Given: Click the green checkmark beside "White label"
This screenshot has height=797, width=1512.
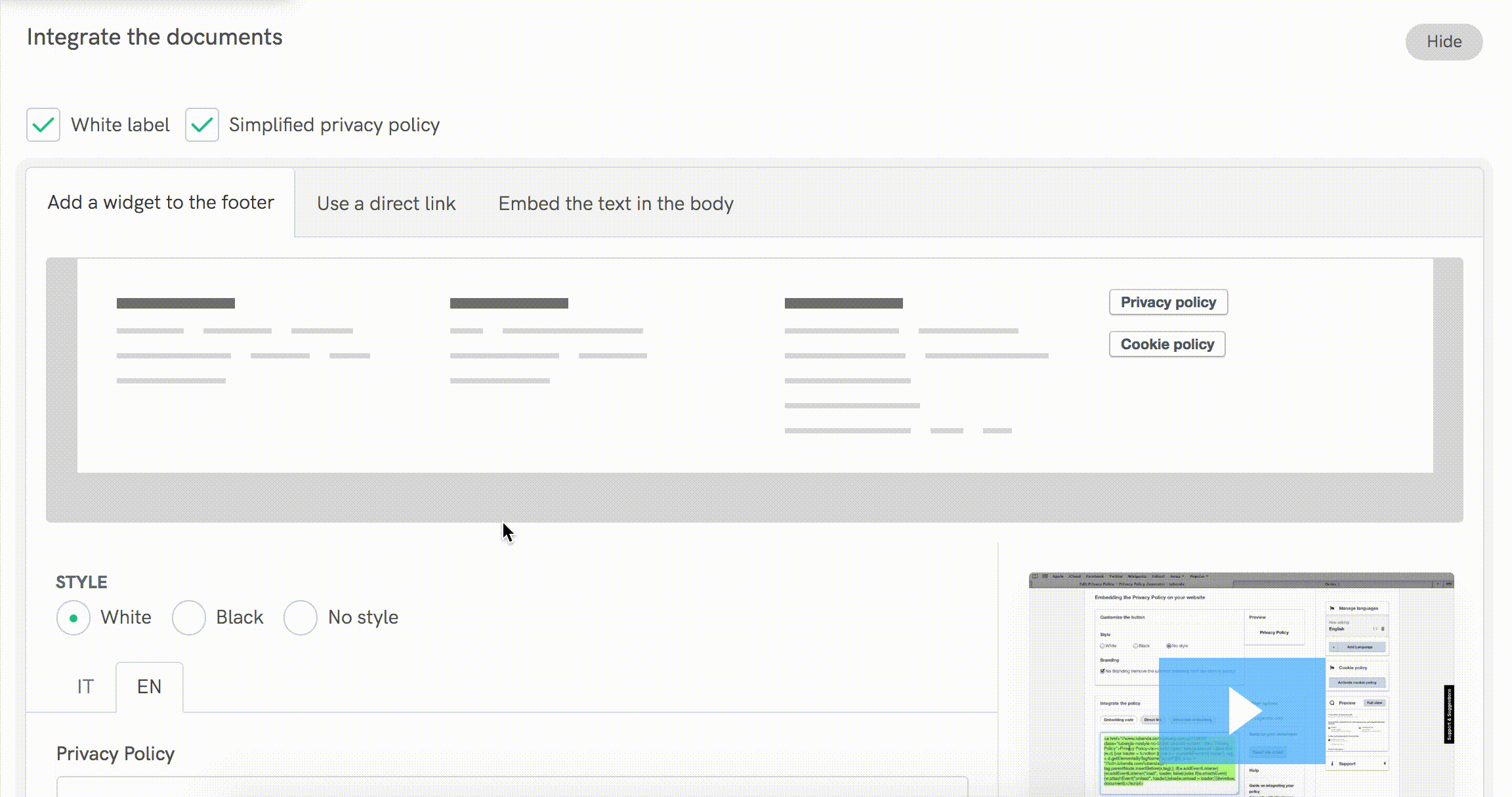Looking at the screenshot, I should coord(43,125).
